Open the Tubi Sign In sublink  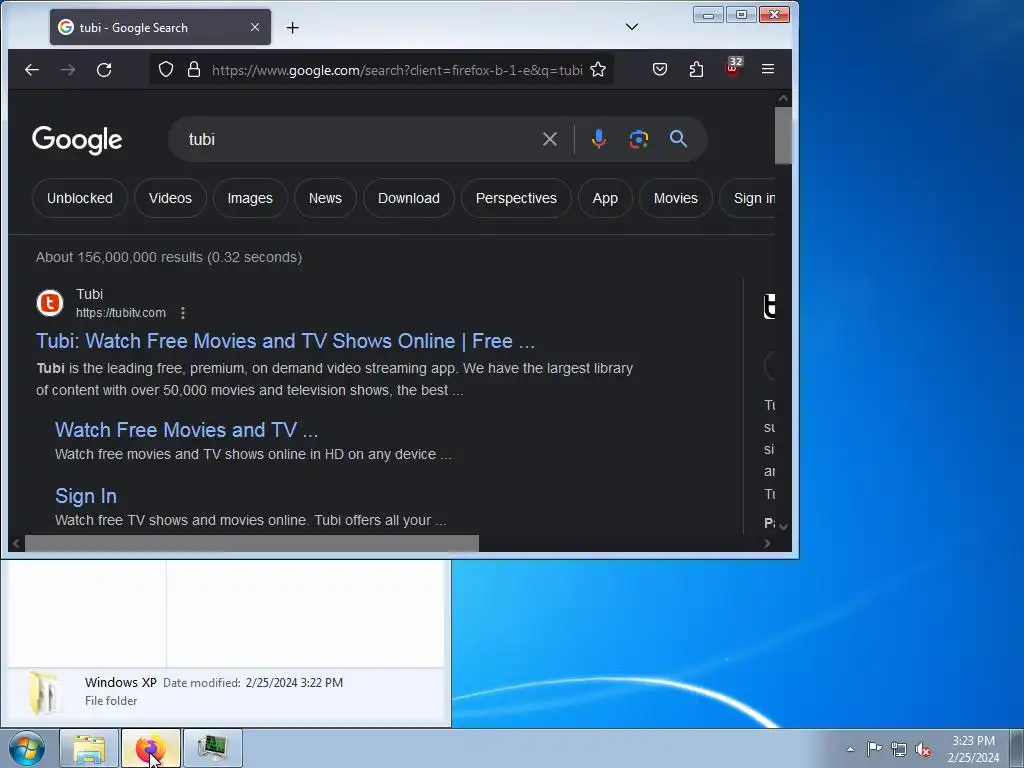click(86, 496)
